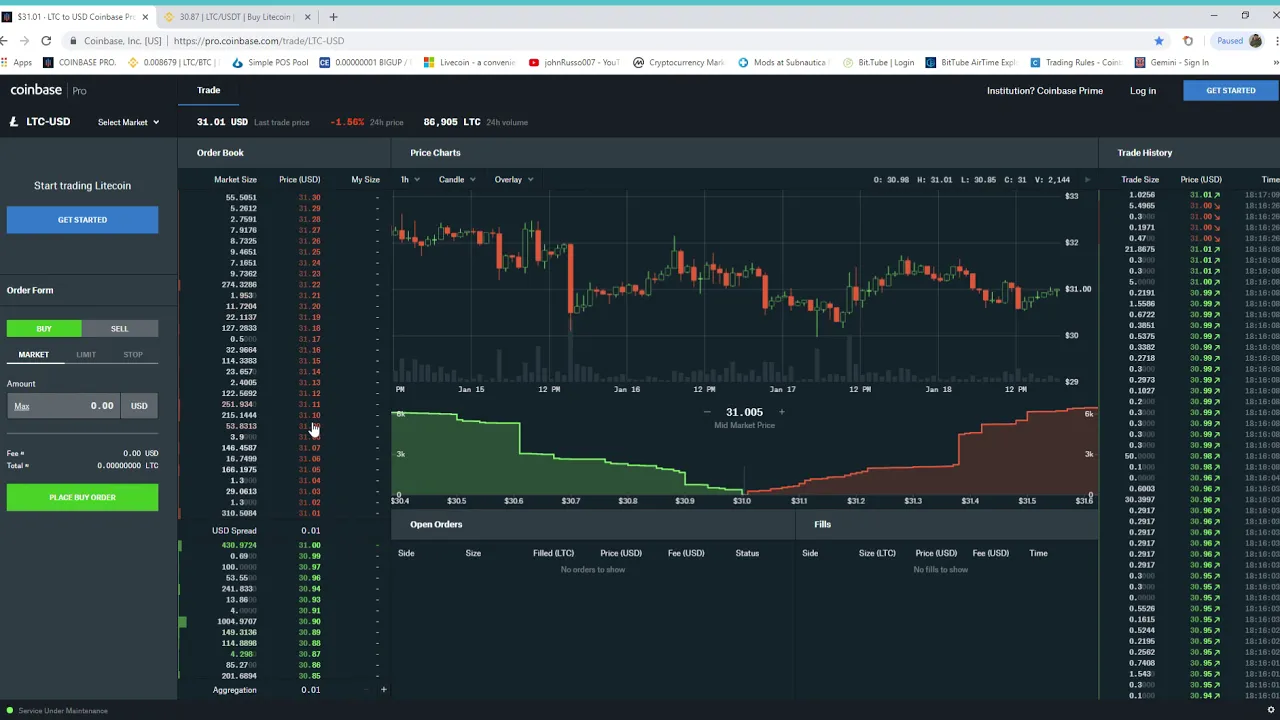Open the COINBASE PRO bookmark
Image resolution: width=1280 pixels, height=720 pixels.
pyautogui.click(x=79, y=62)
